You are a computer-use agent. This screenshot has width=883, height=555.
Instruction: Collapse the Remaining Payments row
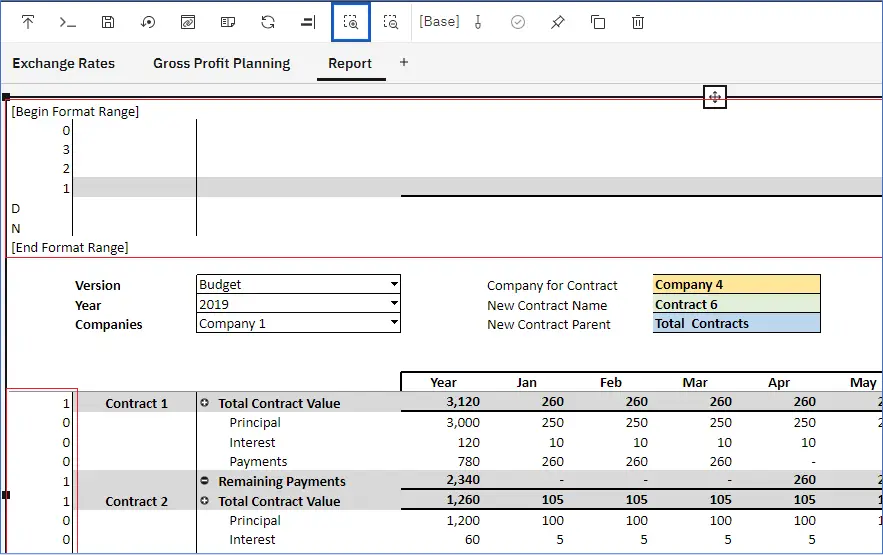[x=205, y=481]
